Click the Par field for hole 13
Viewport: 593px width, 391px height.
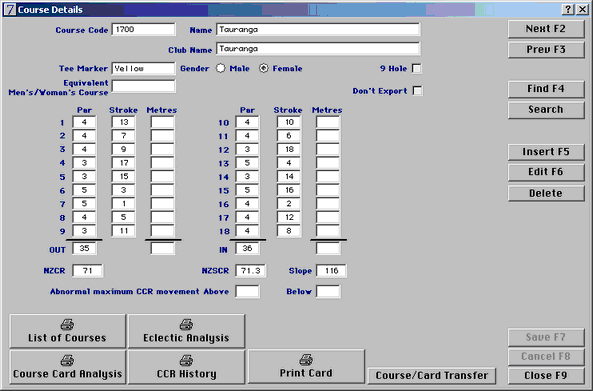tap(247, 163)
